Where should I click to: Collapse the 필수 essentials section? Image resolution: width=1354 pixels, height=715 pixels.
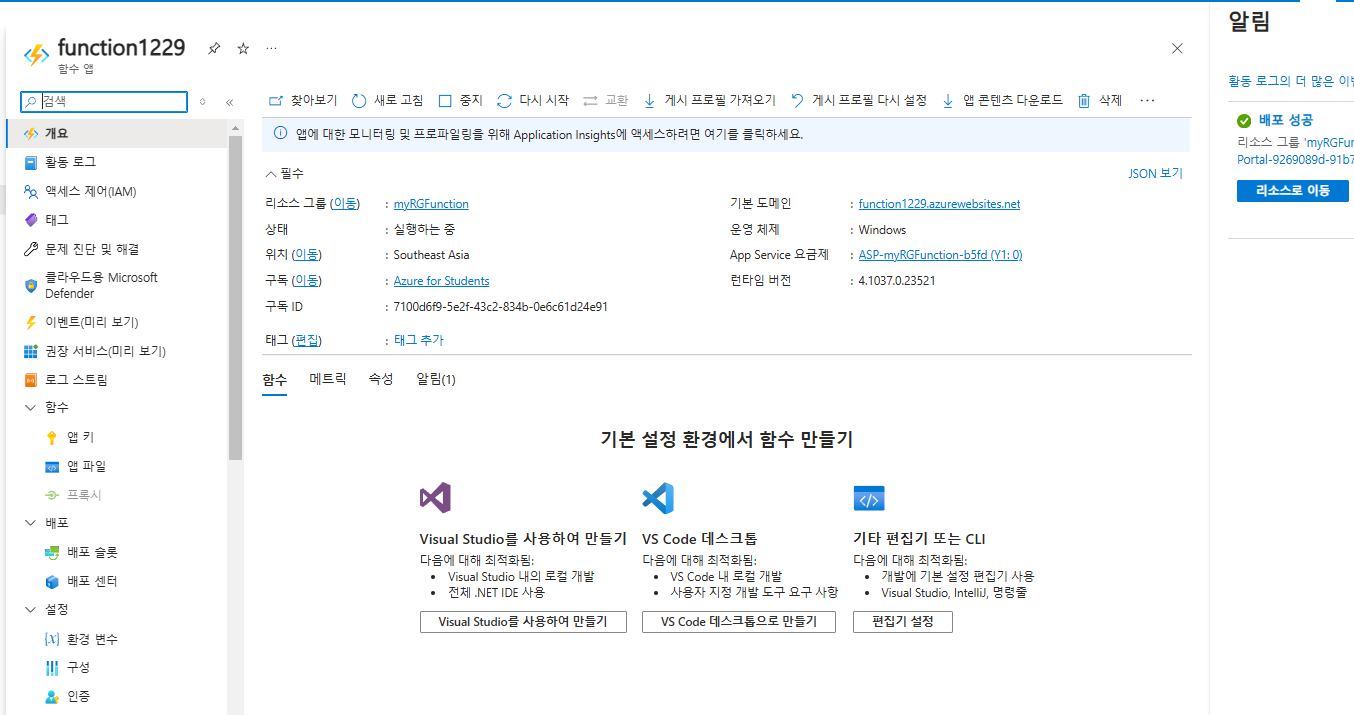click(284, 173)
